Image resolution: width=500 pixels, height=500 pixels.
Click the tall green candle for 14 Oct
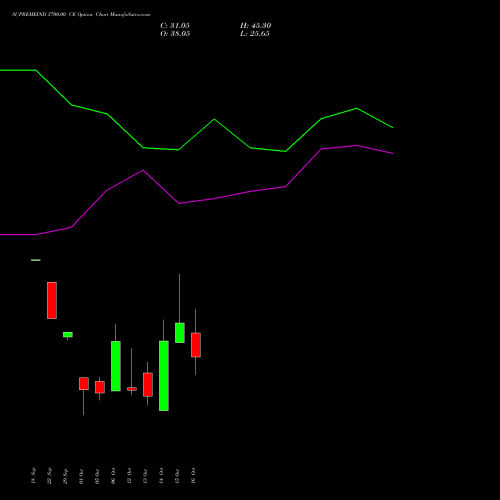coord(164,376)
